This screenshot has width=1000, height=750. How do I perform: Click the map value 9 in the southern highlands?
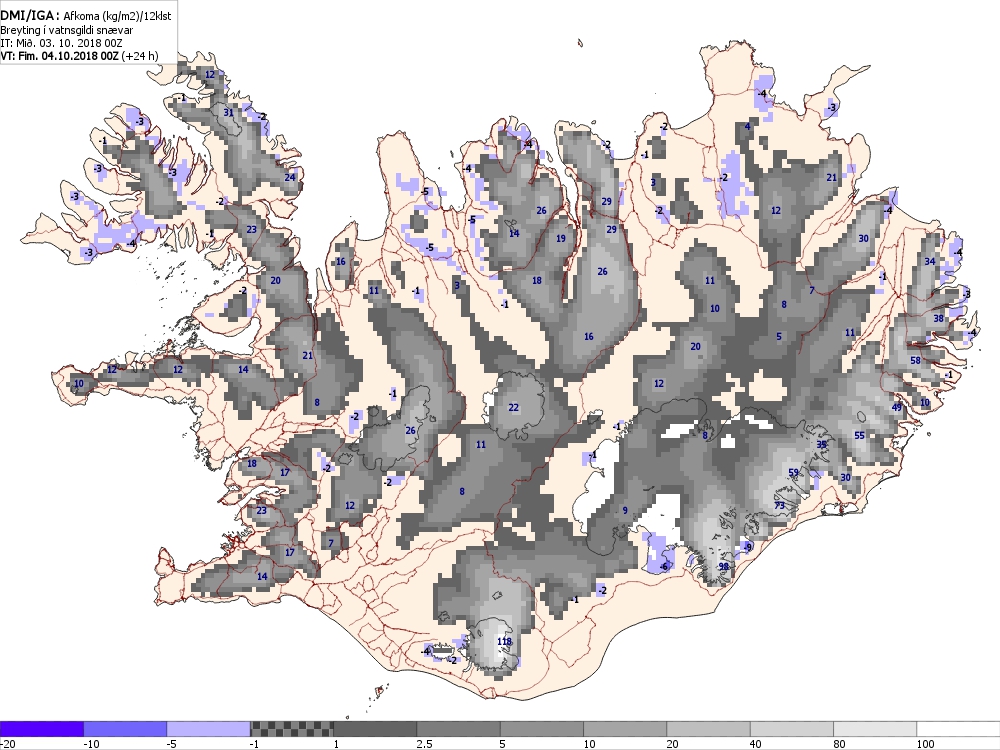coord(625,510)
